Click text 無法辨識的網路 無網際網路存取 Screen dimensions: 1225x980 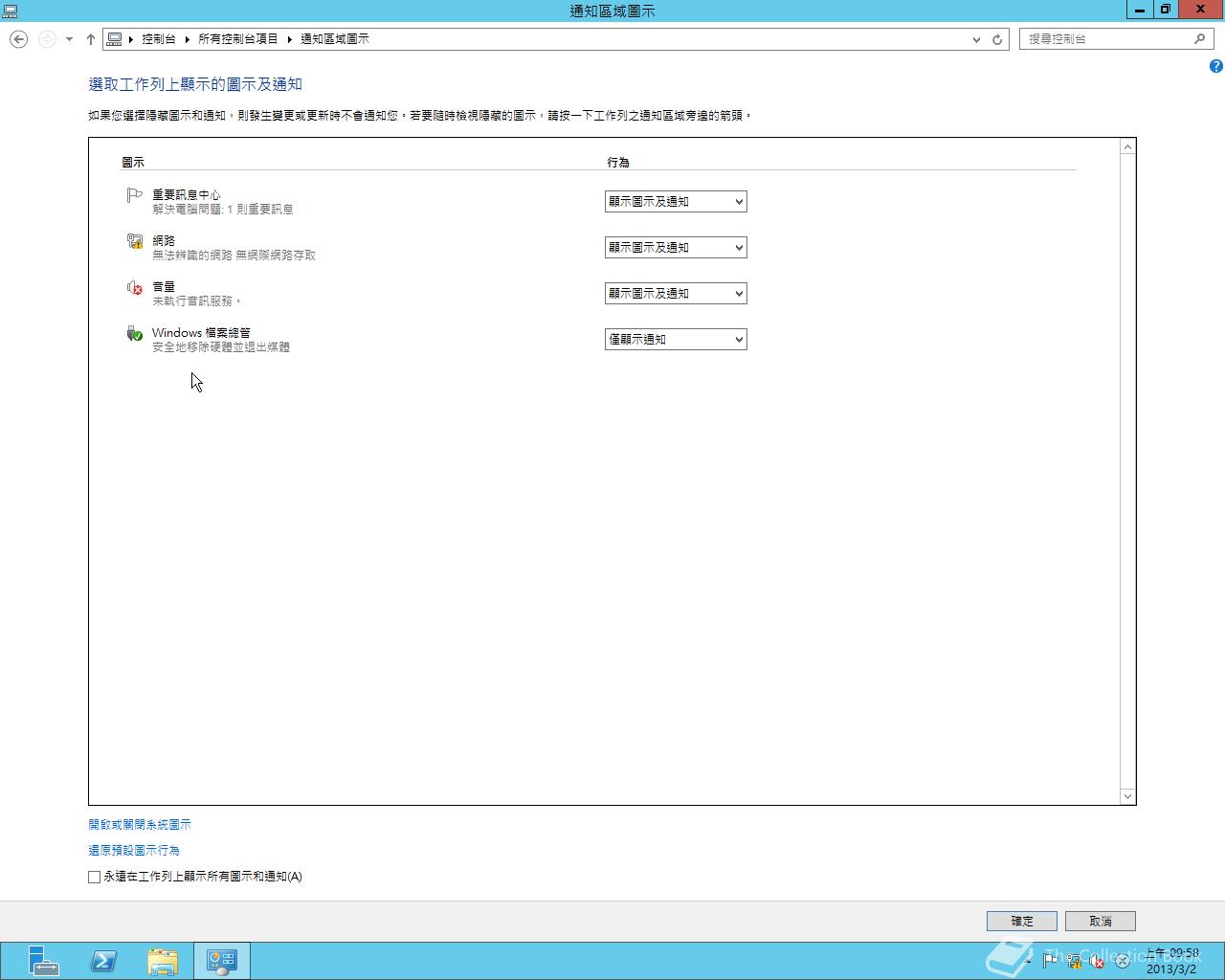(x=234, y=256)
